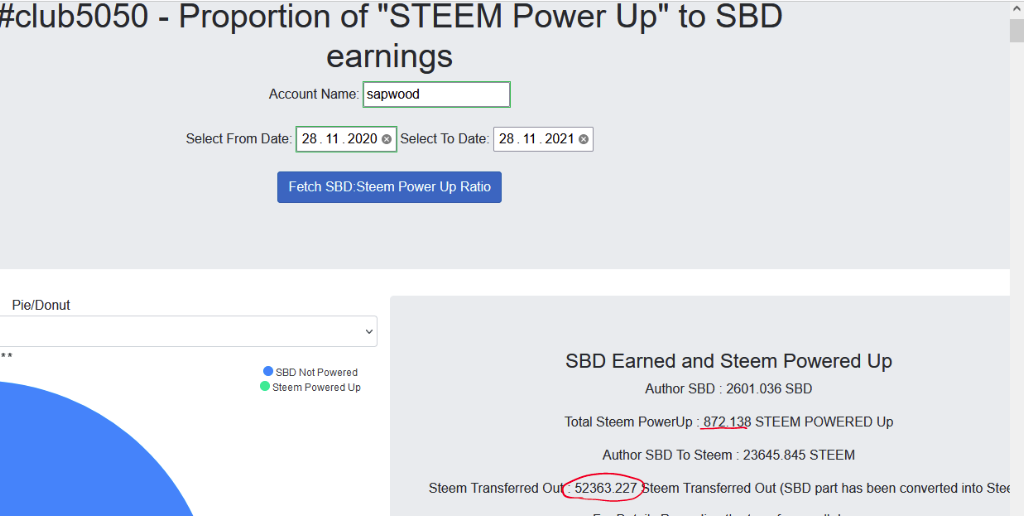Toggle the Steem Powered Up legend label
The width and height of the screenshot is (1024, 516).
(x=316, y=387)
